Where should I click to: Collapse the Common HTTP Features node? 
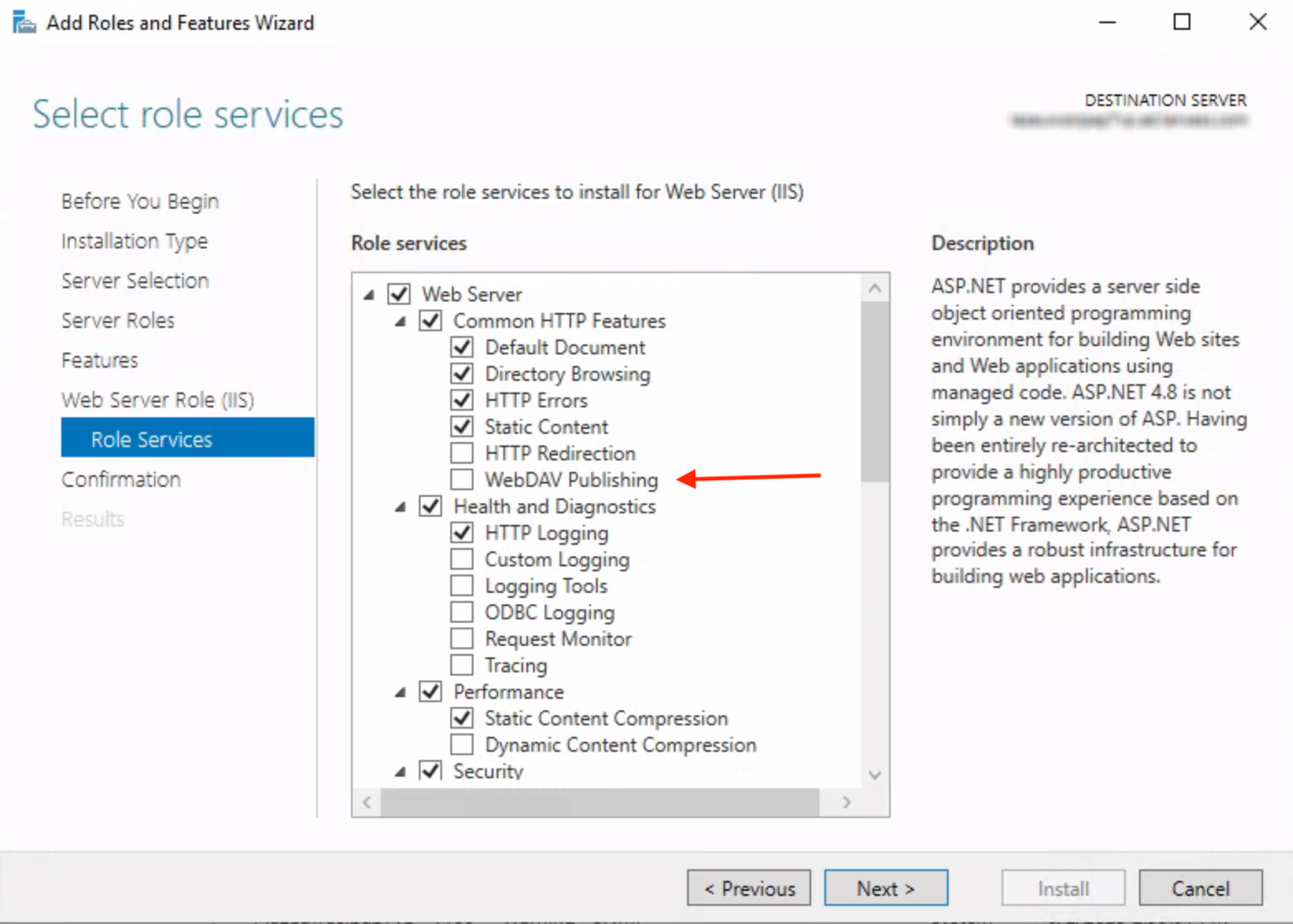click(x=399, y=321)
